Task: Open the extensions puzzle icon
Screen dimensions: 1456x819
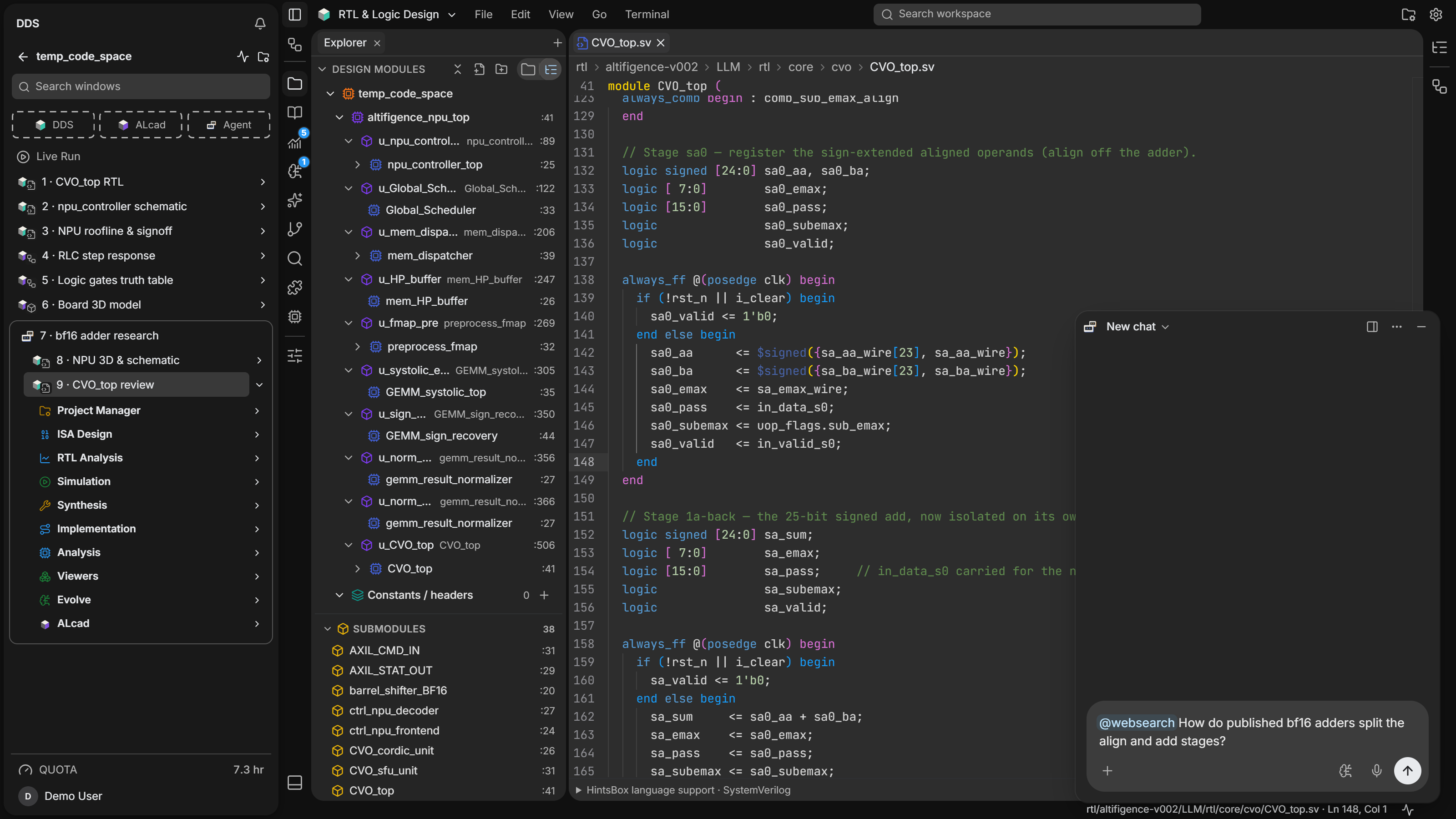Action: click(295, 287)
